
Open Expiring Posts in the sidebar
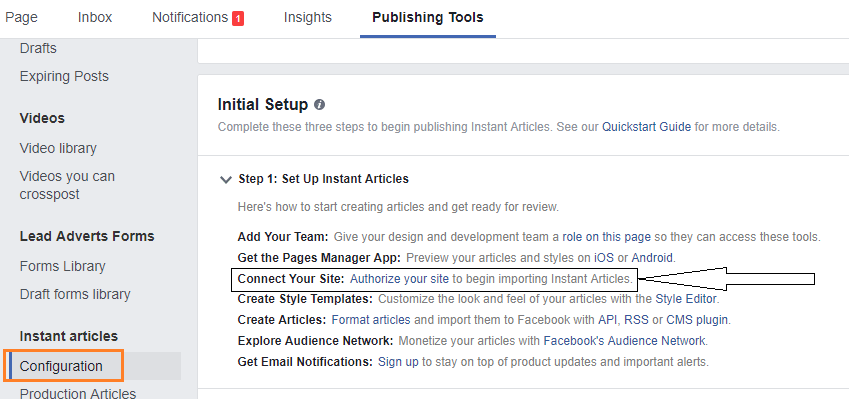(64, 76)
